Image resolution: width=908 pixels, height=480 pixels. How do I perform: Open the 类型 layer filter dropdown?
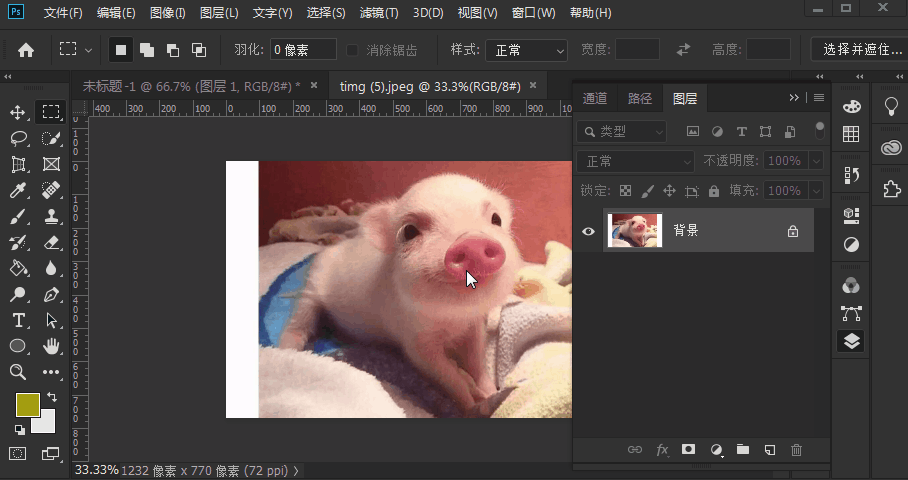coord(621,132)
